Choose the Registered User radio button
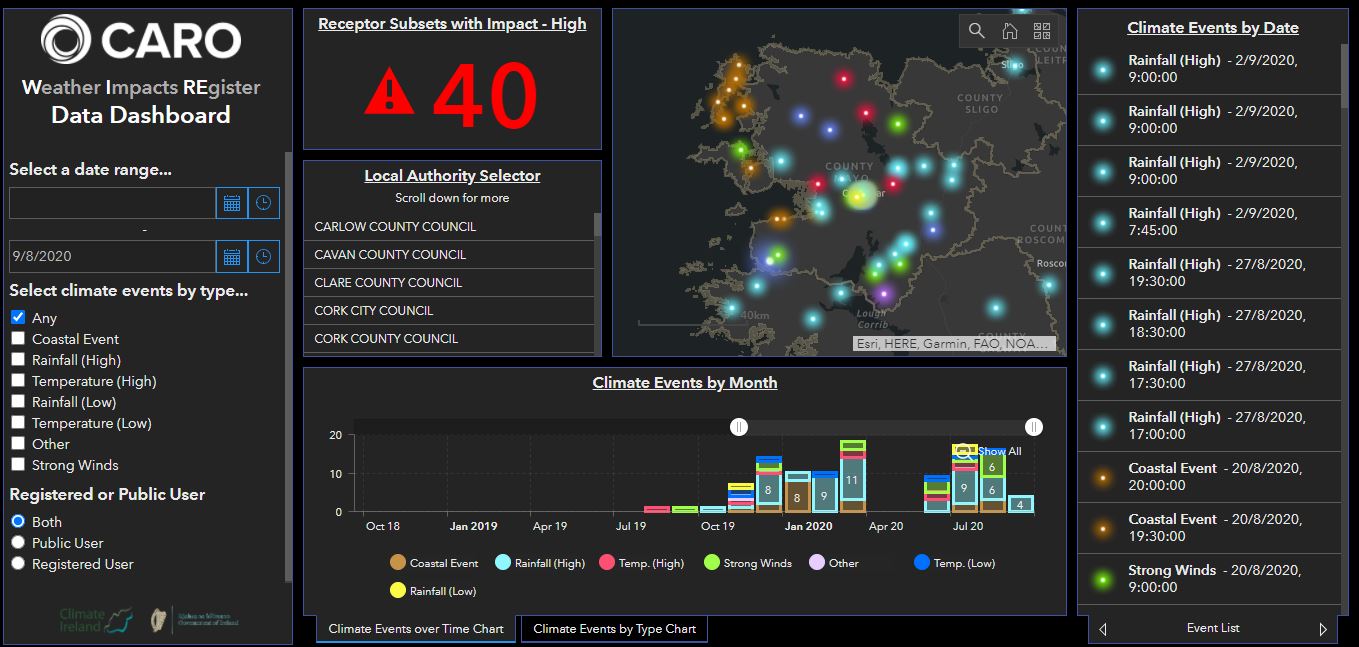This screenshot has height=647, width=1359. tap(18, 564)
